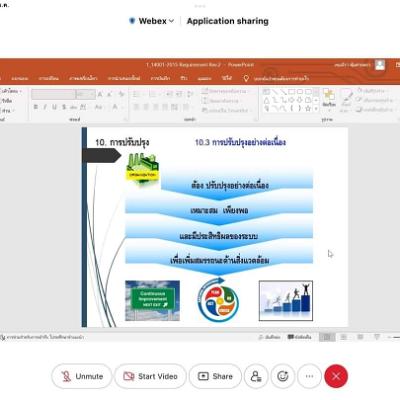
Task: Open the Quick Styles gallery
Action: coord(346,100)
